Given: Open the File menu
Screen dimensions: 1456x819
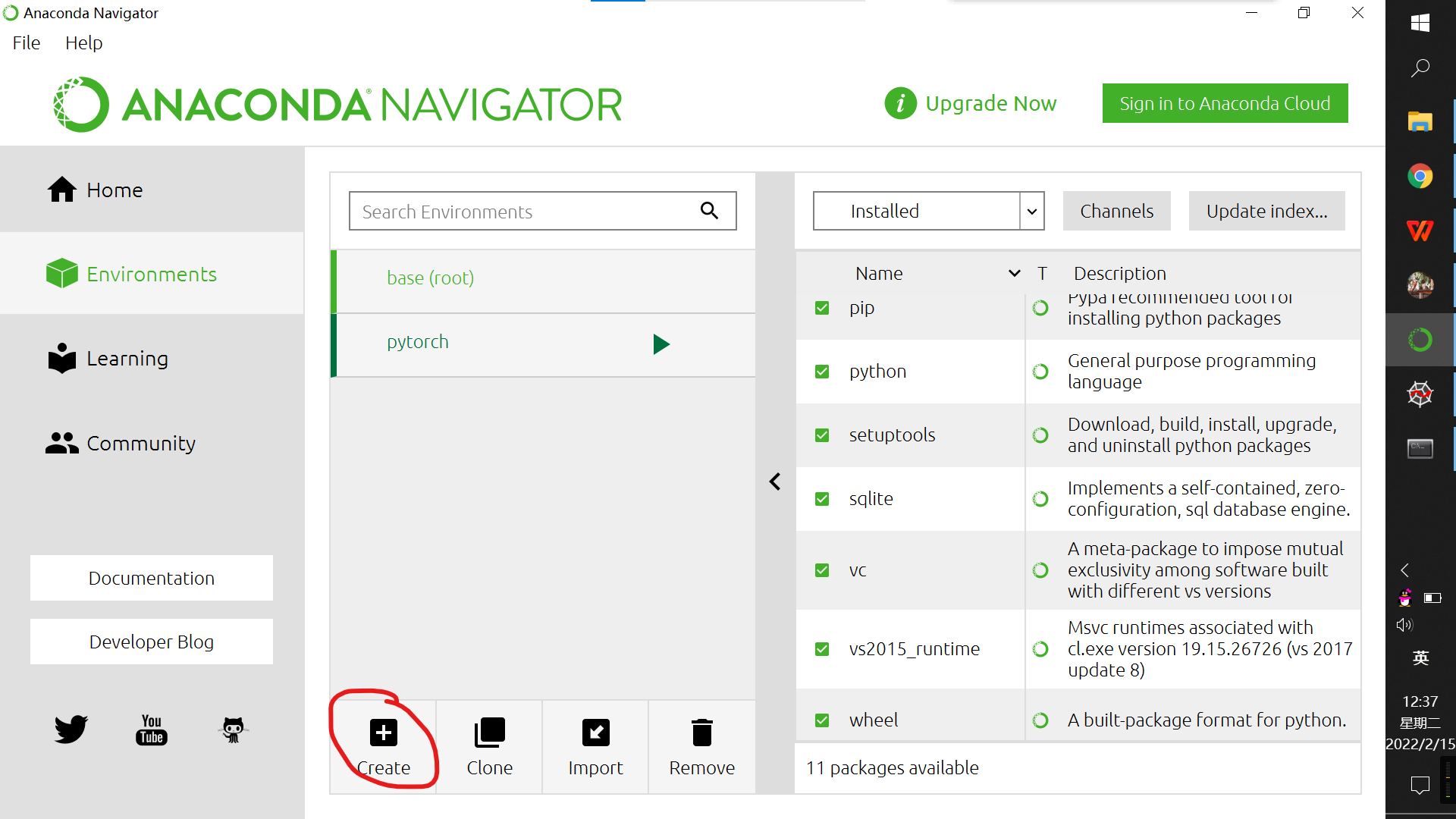Looking at the screenshot, I should coord(27,43).
